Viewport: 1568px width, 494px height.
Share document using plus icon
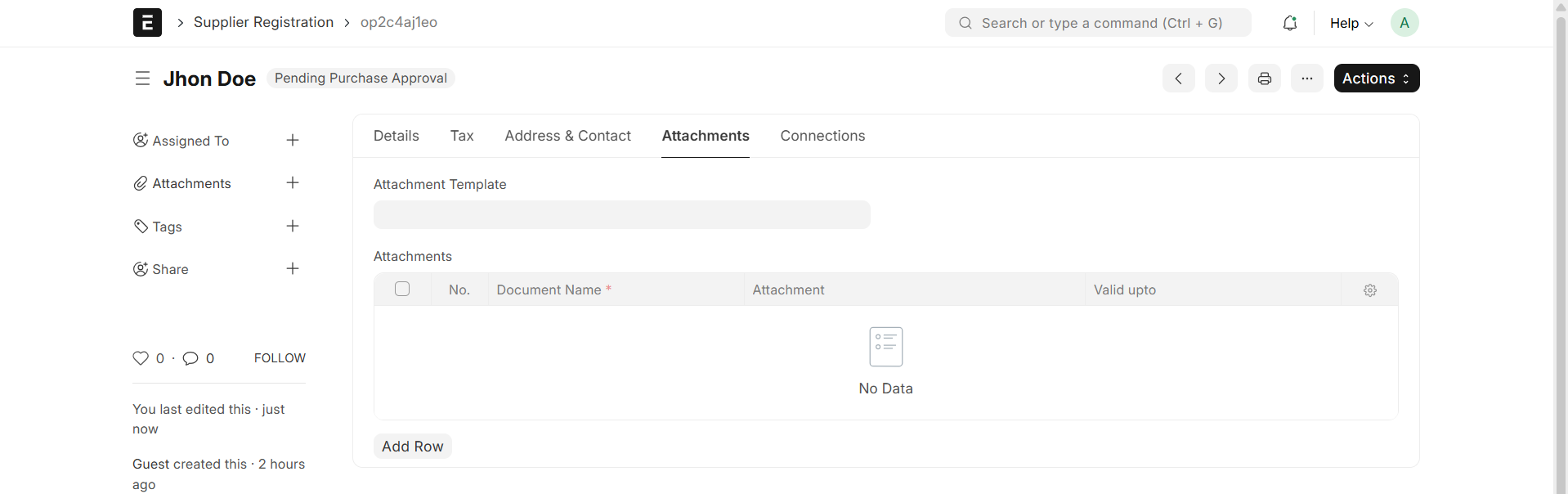click(293, 269)
